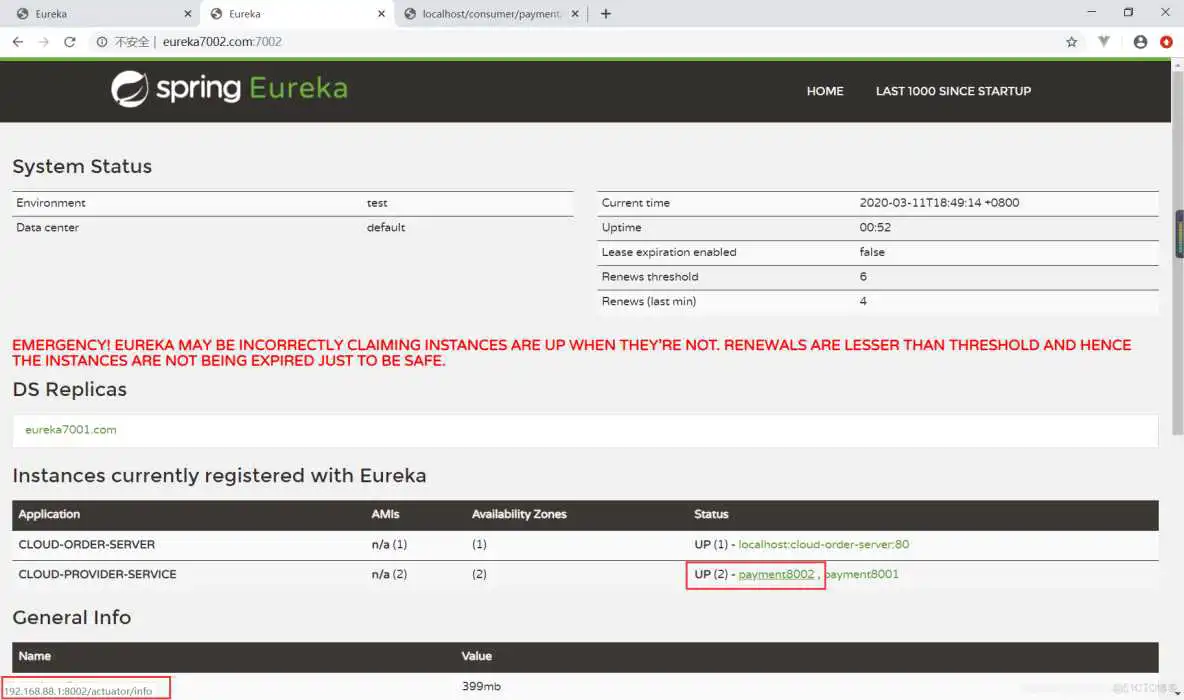Open the HOME nav item

(825, 91)
